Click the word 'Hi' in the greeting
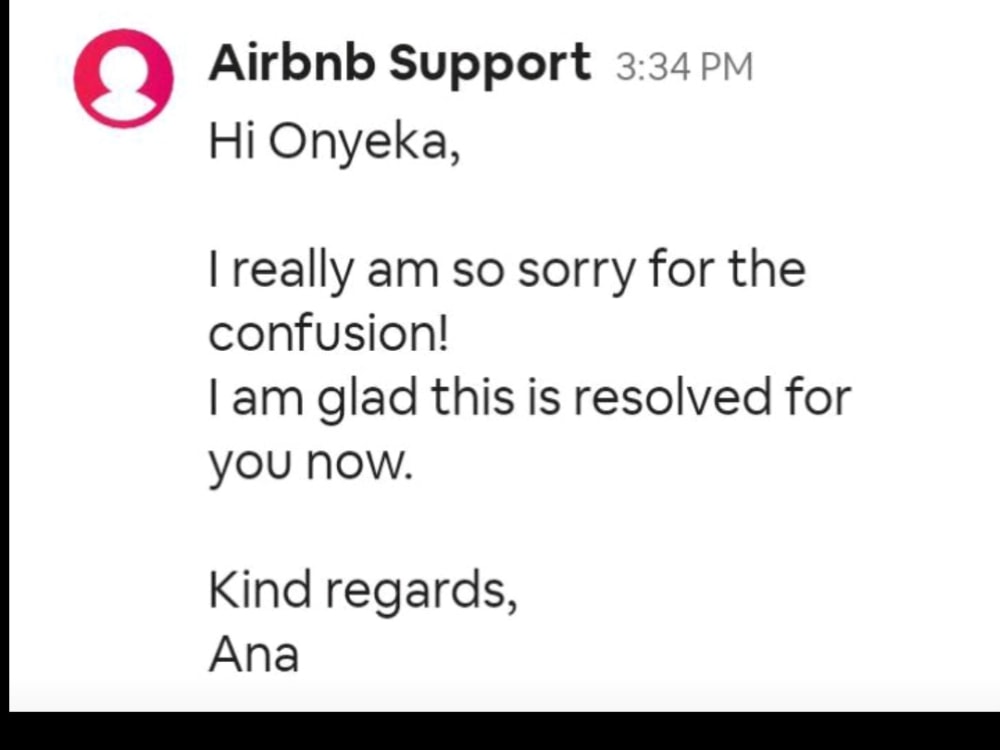Image resolution: width=1000 pixels, height=750 pixels. click(232, 140)
